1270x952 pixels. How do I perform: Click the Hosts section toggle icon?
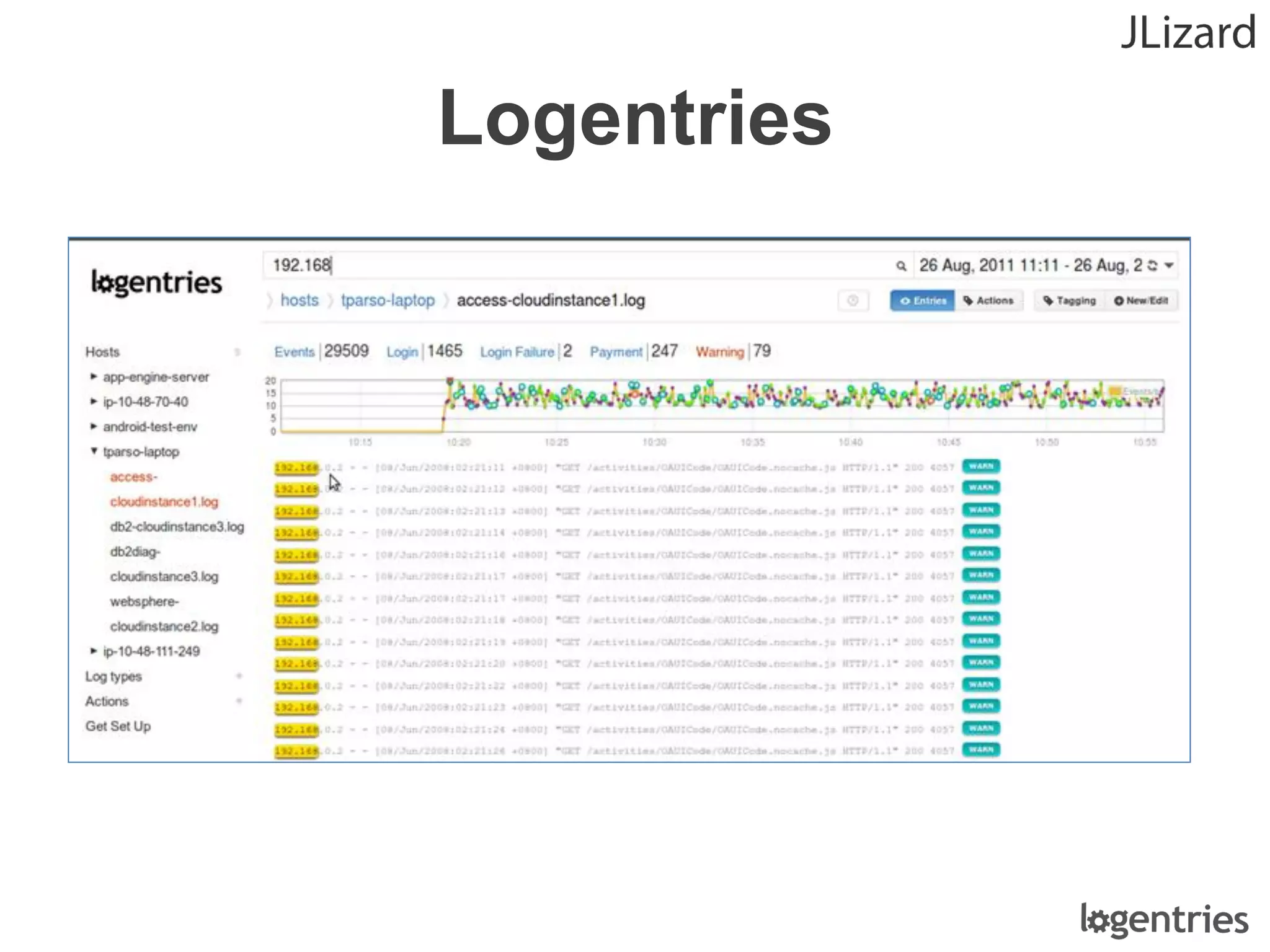237,352
